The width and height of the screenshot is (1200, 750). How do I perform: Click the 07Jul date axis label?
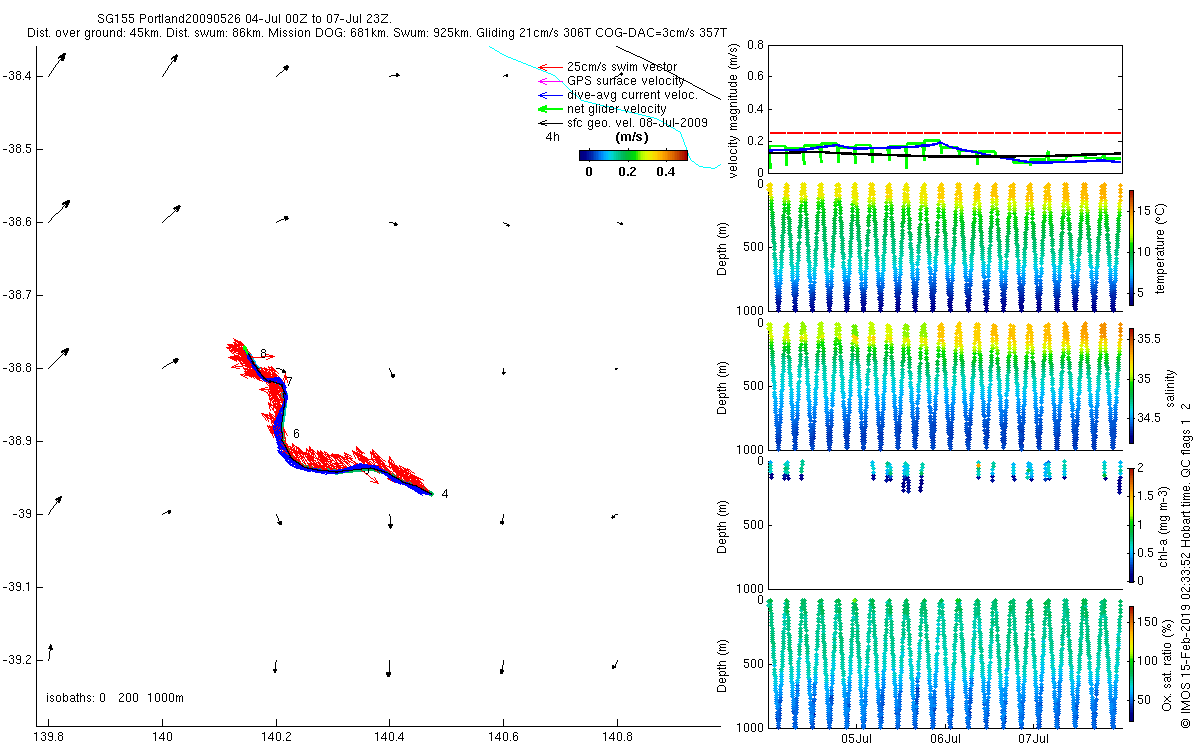point(1034,740)
